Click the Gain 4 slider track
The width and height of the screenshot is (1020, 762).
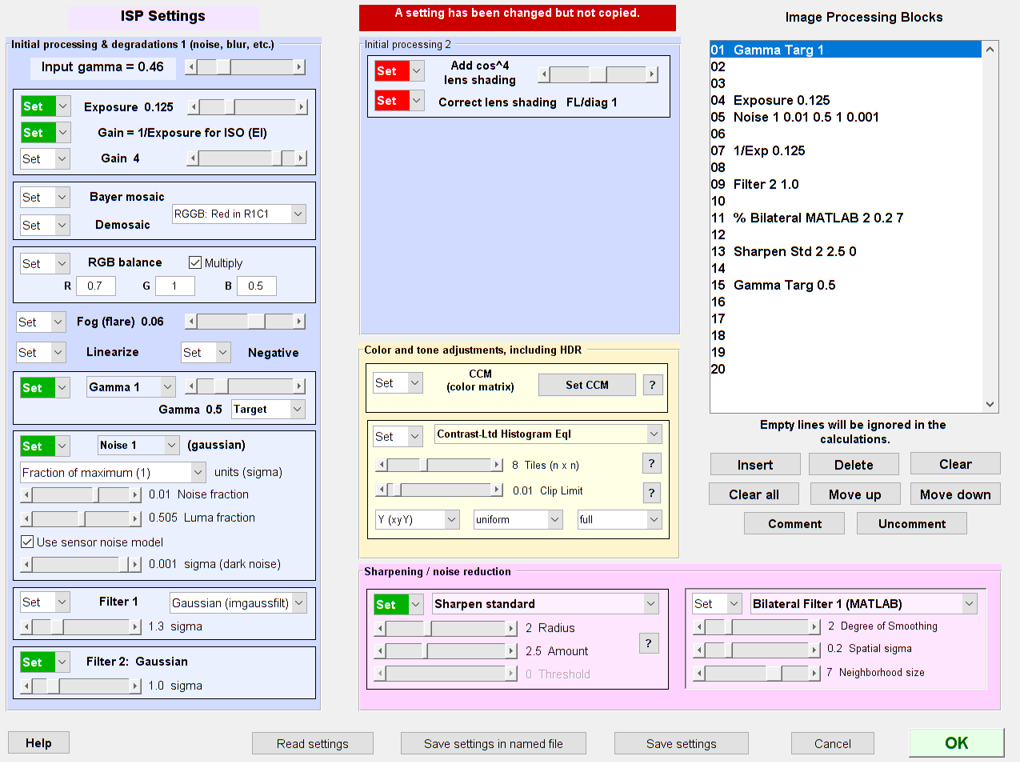(x=240, y=158)
